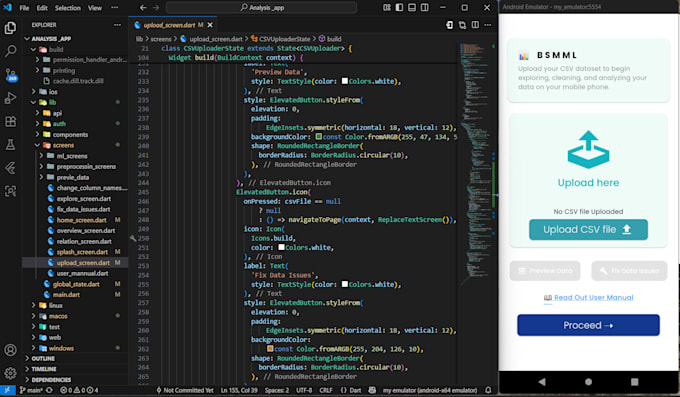Open Explorer views and more actions ellipsis
This screenshot has width=680, height=397.
(x=118, y=25)
